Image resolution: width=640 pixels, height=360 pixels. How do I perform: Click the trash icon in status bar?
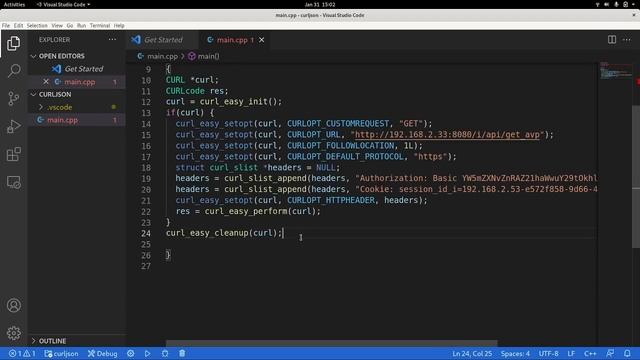click(x=182, y=353)
